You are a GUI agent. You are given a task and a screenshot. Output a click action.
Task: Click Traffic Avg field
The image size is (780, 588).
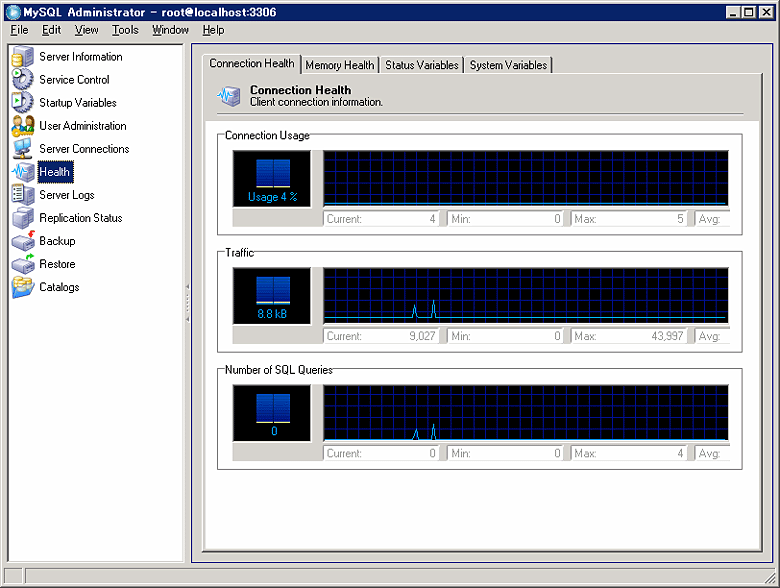point(712,336)
